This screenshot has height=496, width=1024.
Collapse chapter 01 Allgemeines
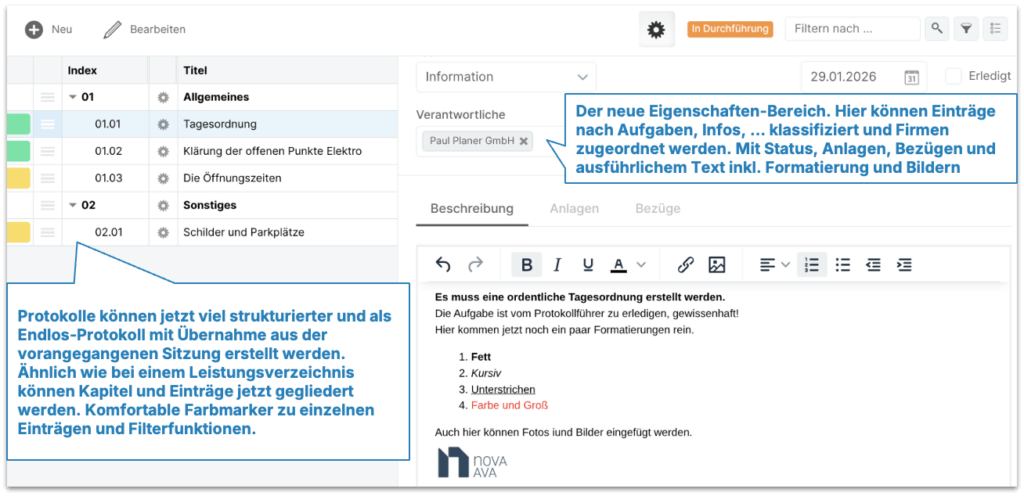(72, 98)
